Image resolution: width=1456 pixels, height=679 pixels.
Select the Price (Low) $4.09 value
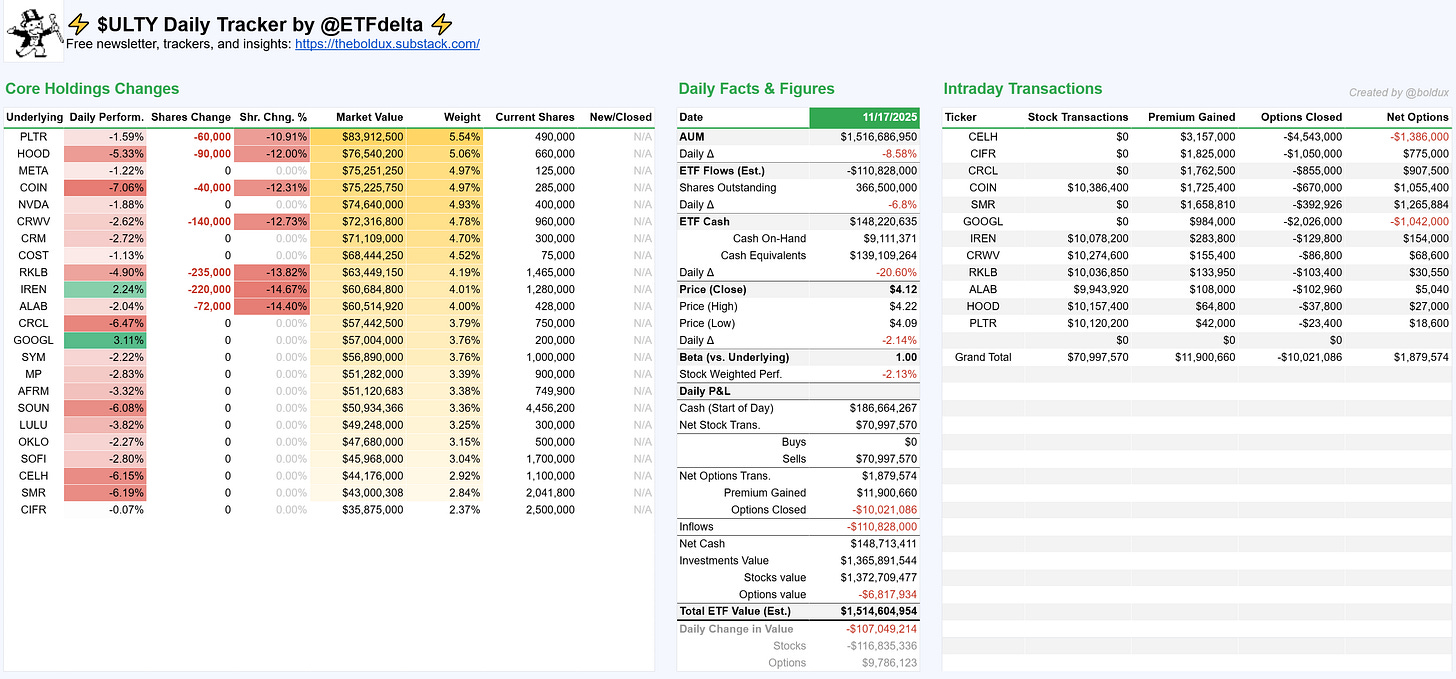click(x=903, y=323)
